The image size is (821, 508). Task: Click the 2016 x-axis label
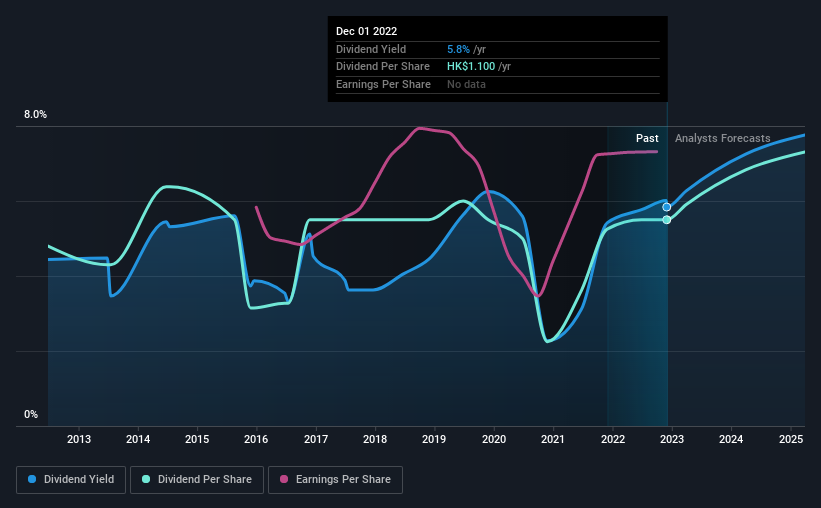(x=256, y=439)
